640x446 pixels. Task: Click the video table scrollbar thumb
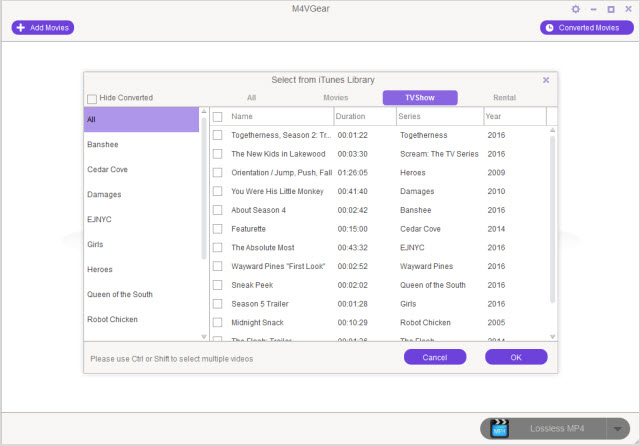552,220
